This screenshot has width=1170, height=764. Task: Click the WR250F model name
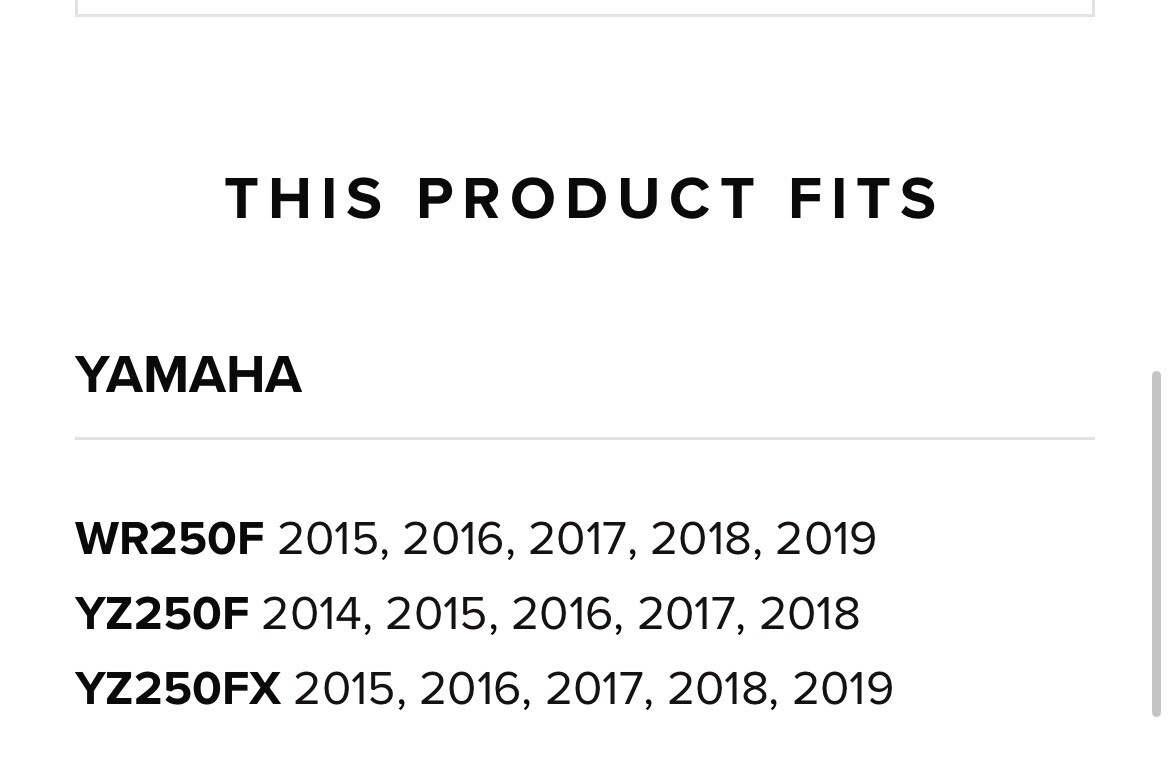click(x=170, y=539)
